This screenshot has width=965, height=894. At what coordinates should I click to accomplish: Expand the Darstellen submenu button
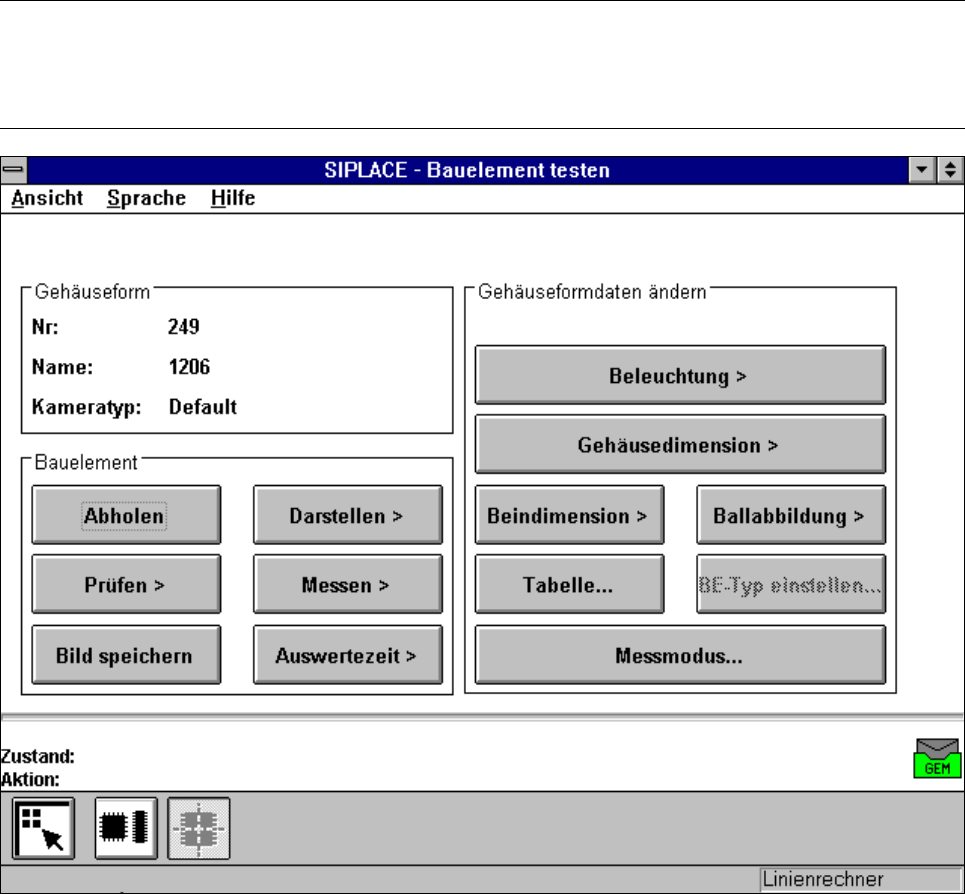347,515
